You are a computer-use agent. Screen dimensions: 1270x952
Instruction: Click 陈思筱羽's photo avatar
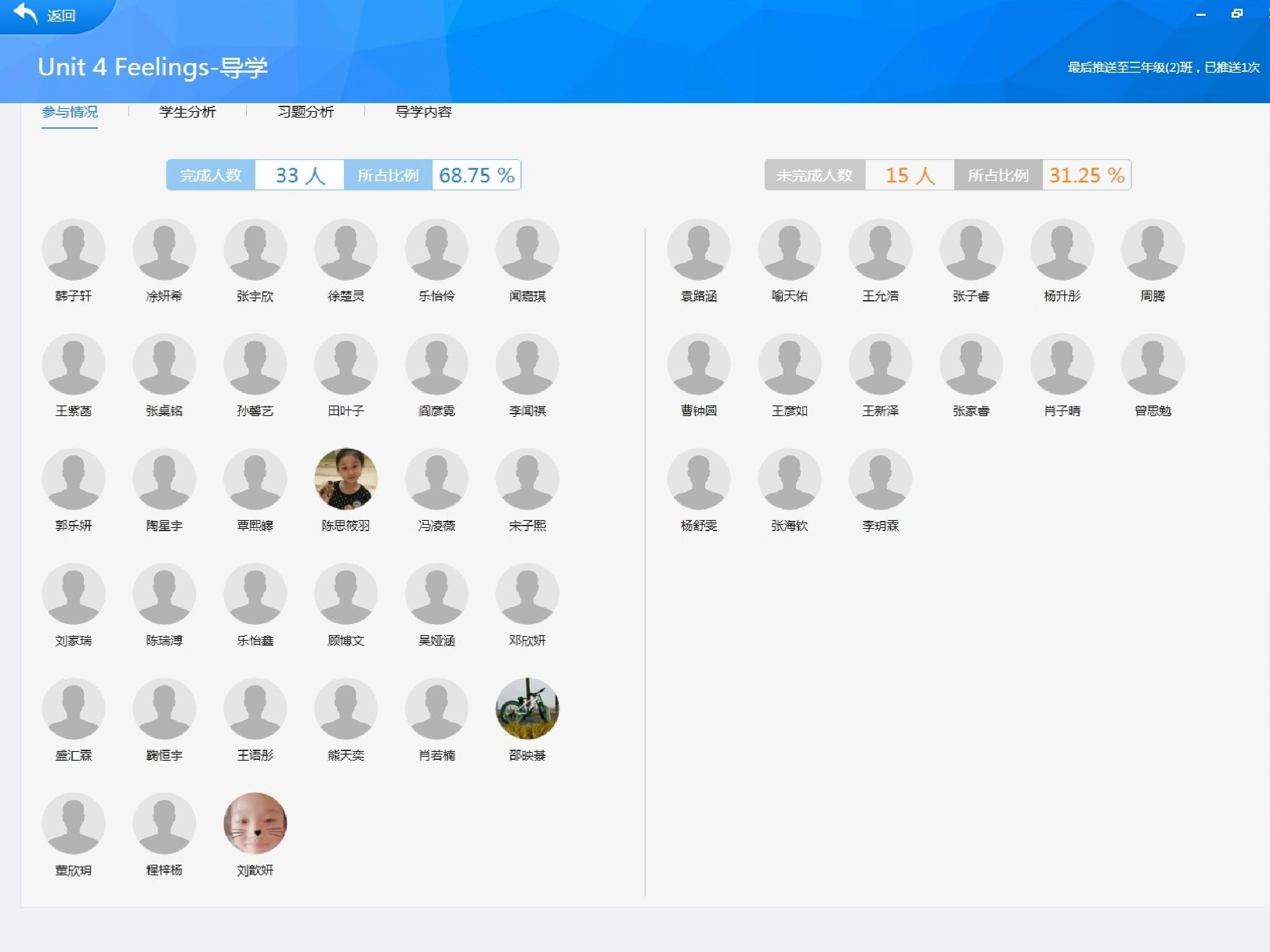(x=346, y=479)
